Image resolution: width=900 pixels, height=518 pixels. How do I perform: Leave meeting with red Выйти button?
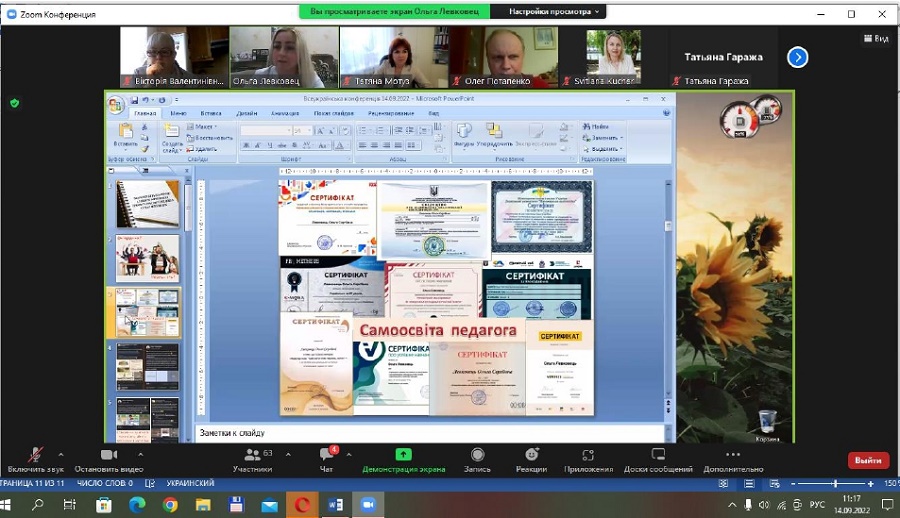[x=868, y=460]
